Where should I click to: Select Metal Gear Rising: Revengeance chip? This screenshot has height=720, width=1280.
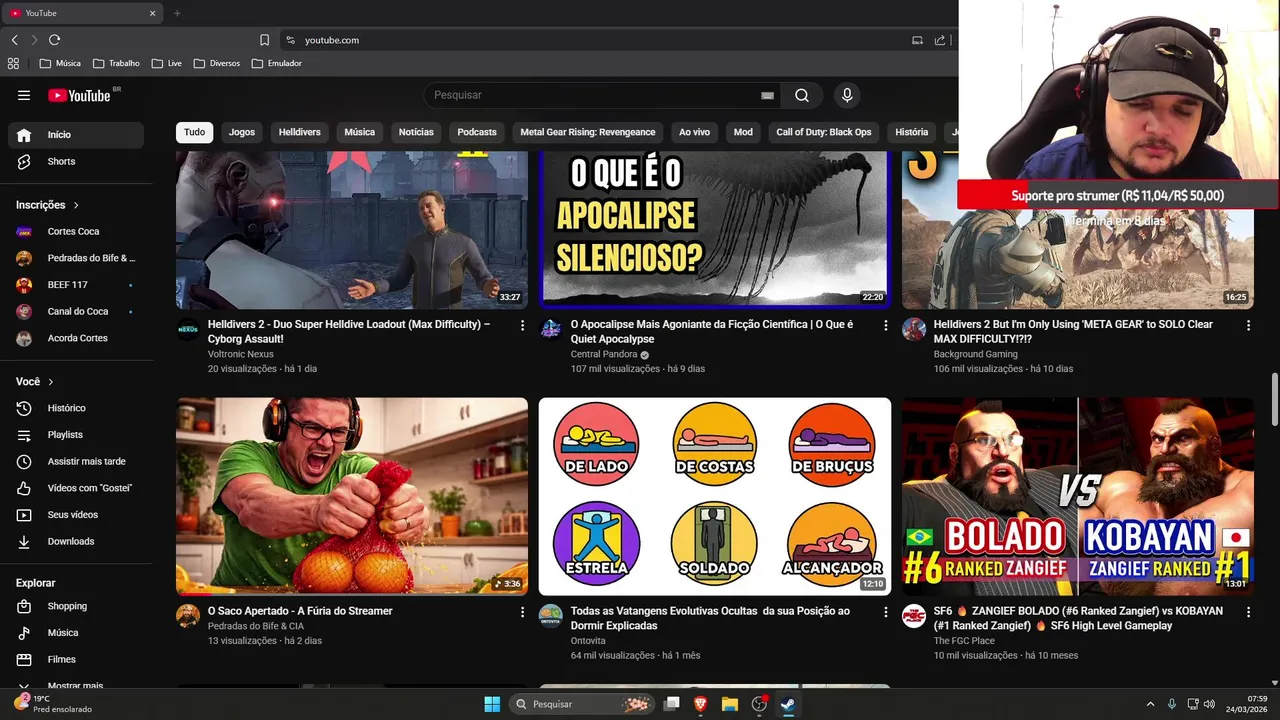588,132
